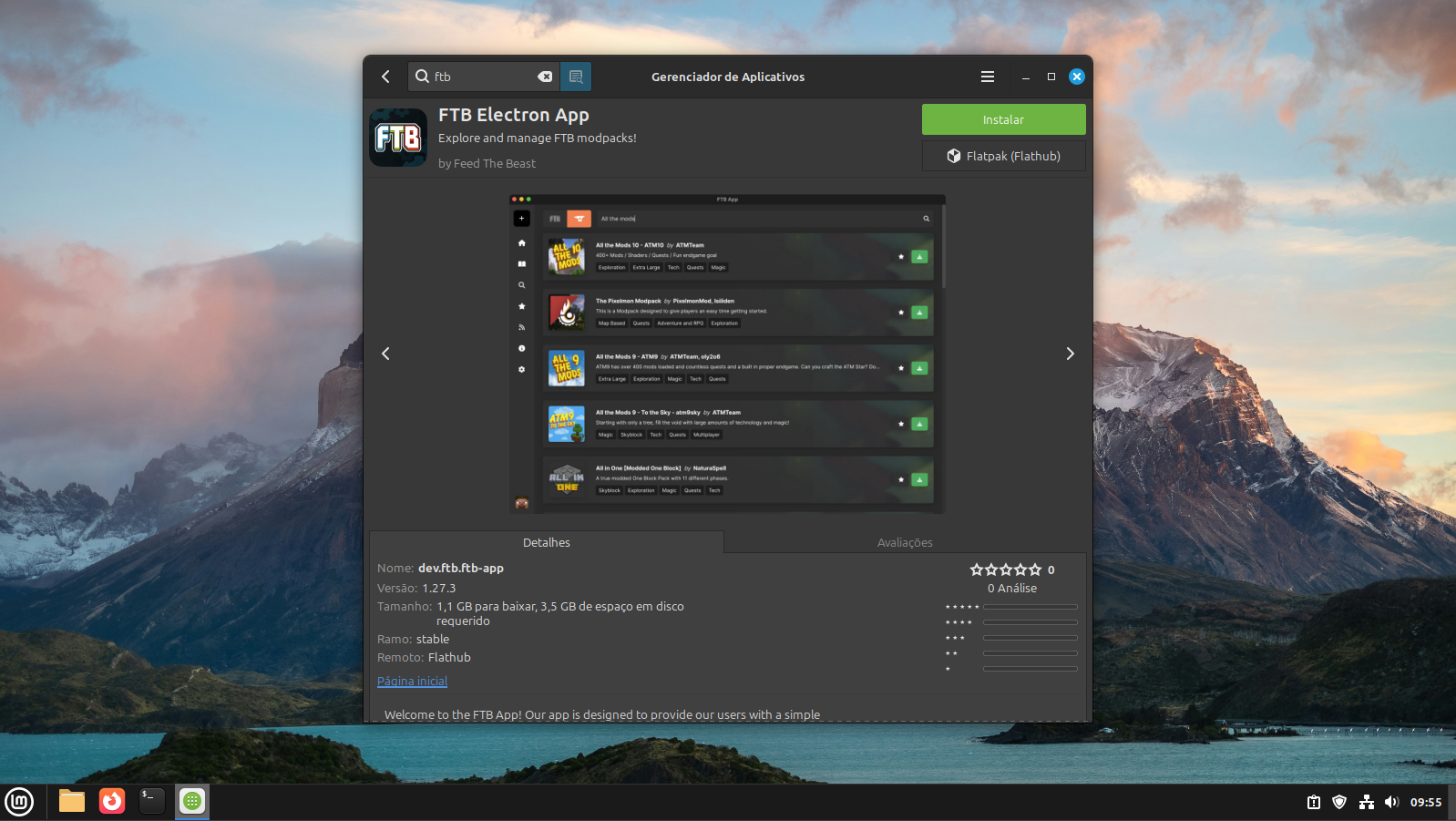Open the network connections tray icon
Screen dimensions: 1456x821
[1366, 802]
